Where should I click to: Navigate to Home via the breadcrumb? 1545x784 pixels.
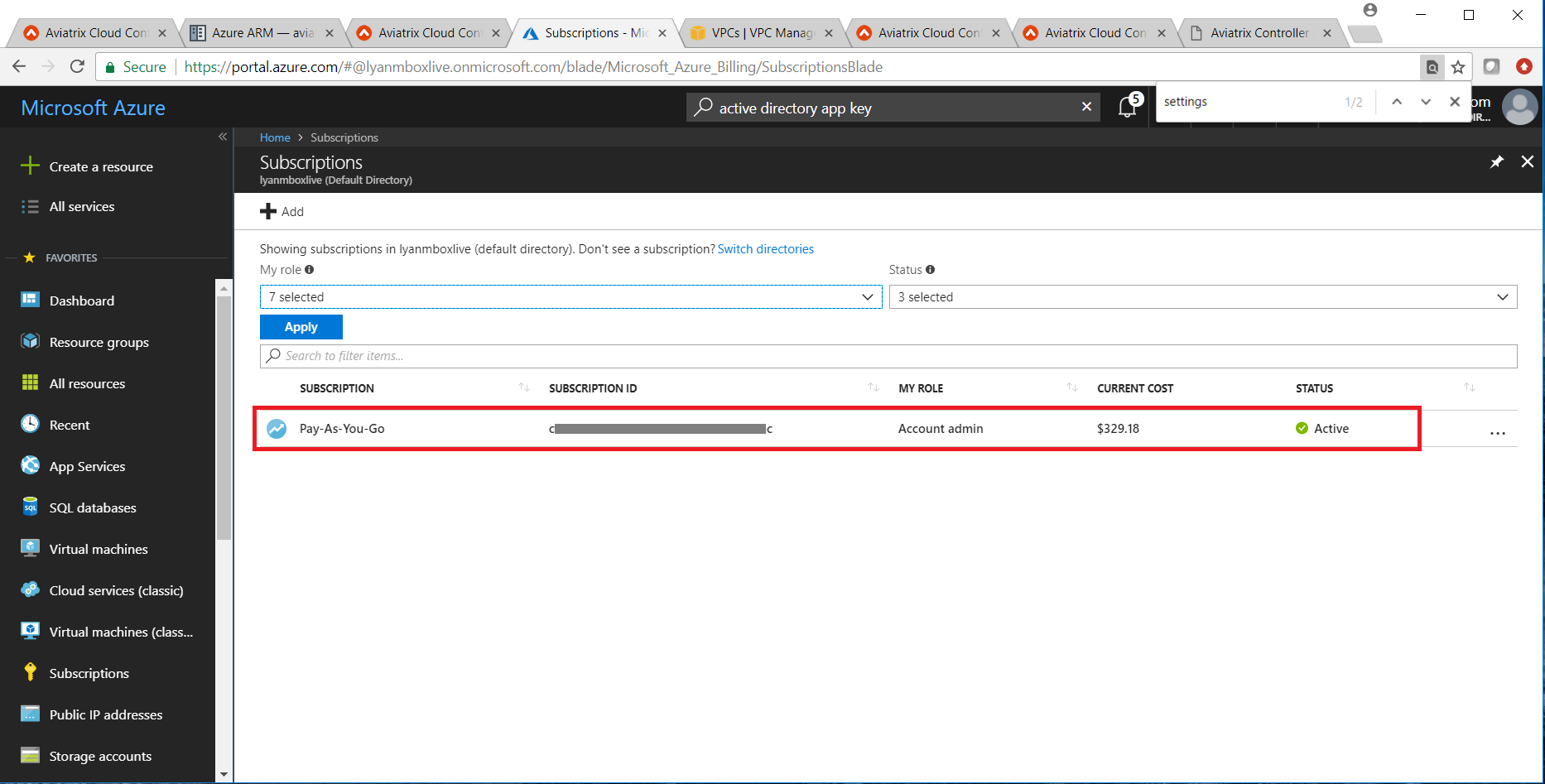point(274,137)
